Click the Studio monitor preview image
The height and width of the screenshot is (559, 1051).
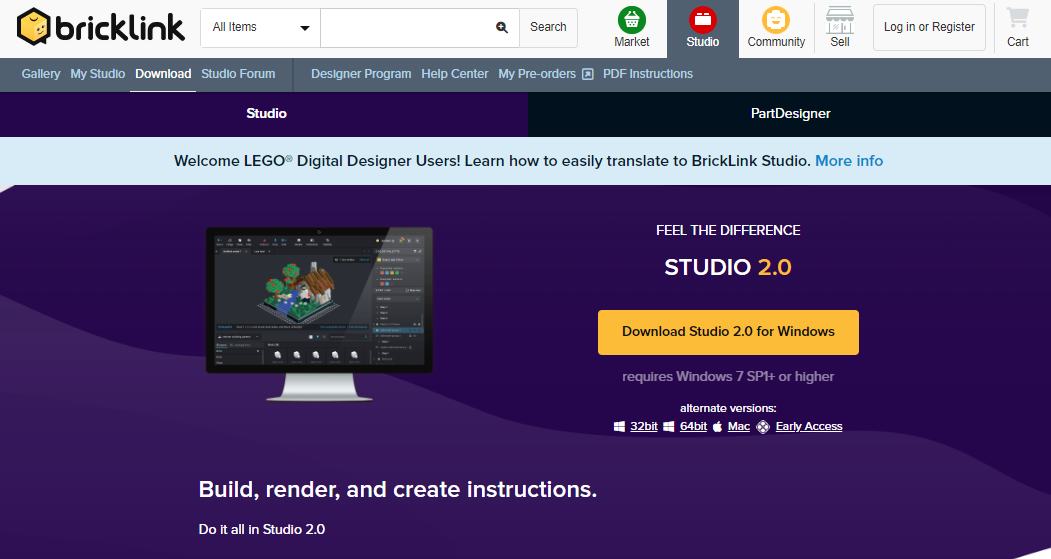[x=319, y=314]
